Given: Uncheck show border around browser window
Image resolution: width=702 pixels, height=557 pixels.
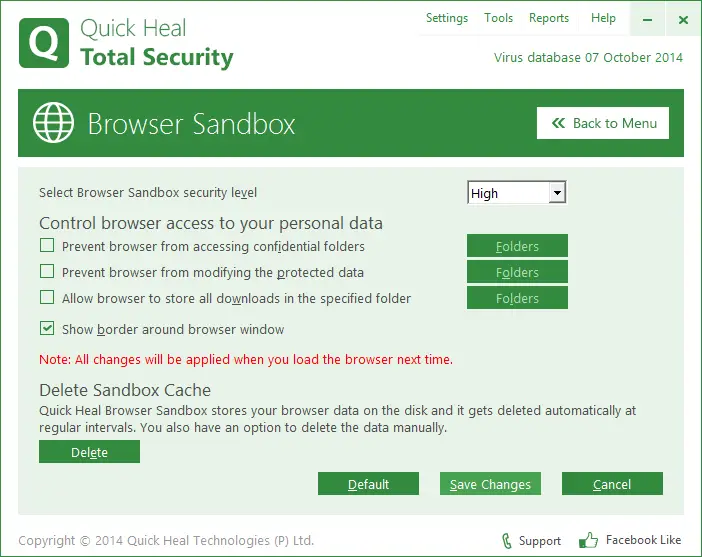Looking at the screenshot, I should coord(47,329).
